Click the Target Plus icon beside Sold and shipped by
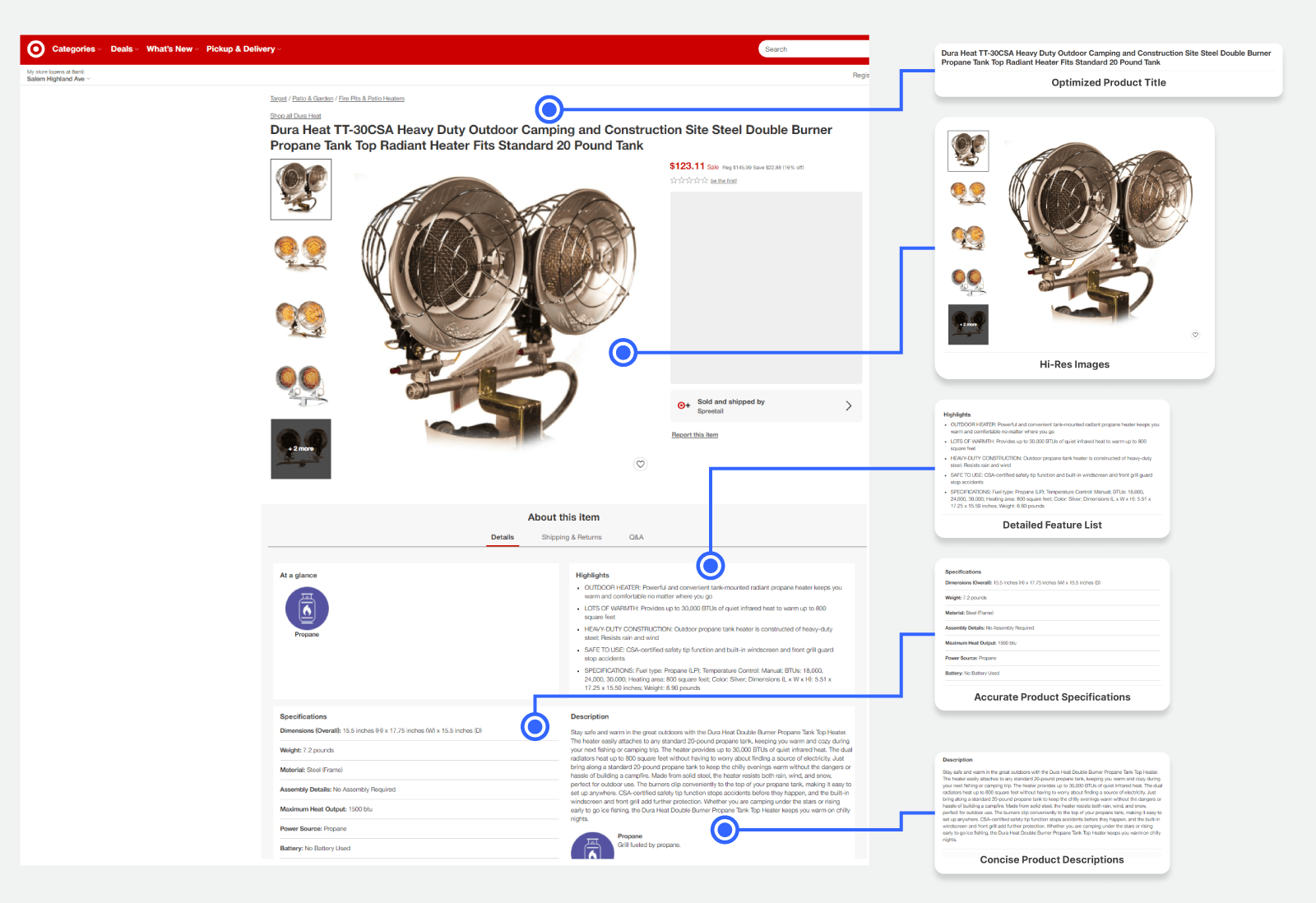The image size is (1316, 903). pos(683,405)
